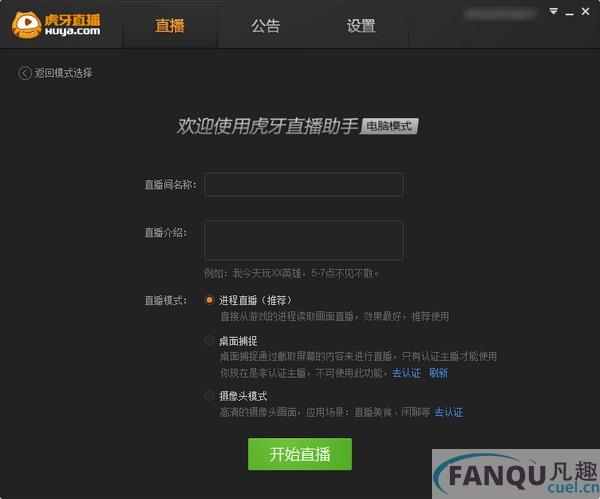Image resolution: width=600 pixels, height=499 pixels.
Task: Open the 公告 tab
Action: point(266,26)
